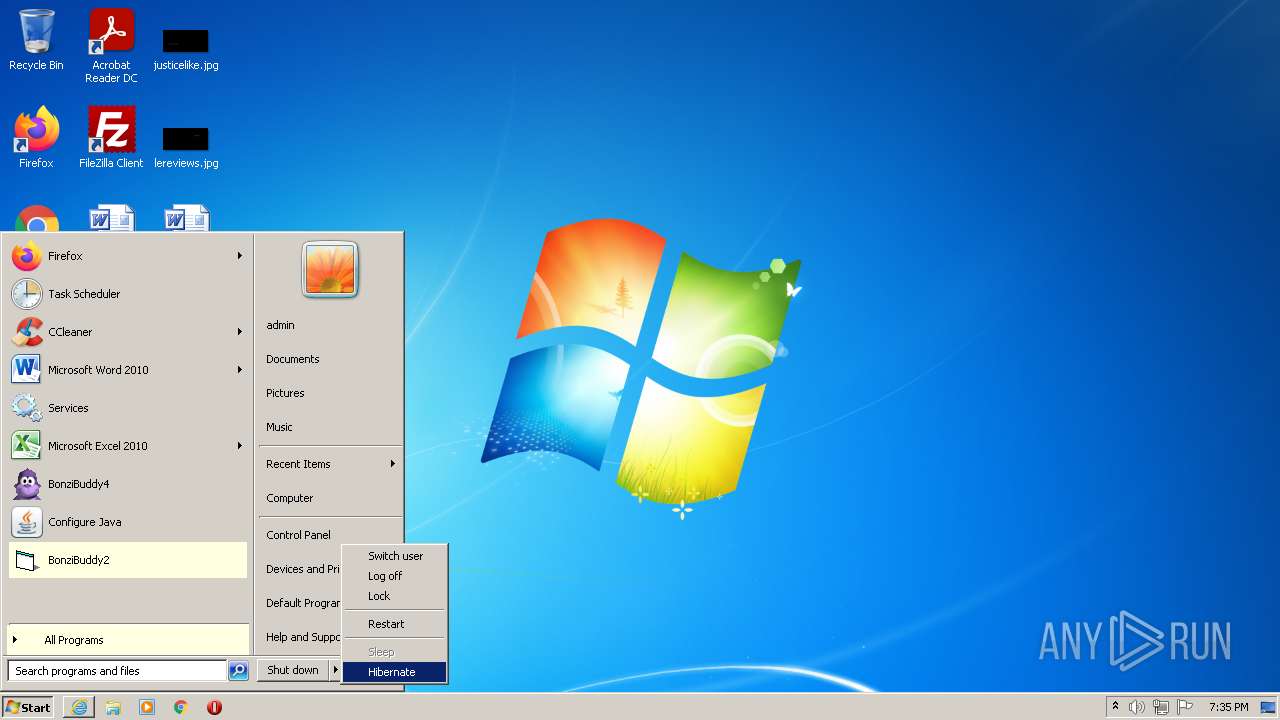Screen dimensions: 1280x720
Task: Click the red Opera-style taskbar icon
Action: pyautogui.click(x=214, y=707)
